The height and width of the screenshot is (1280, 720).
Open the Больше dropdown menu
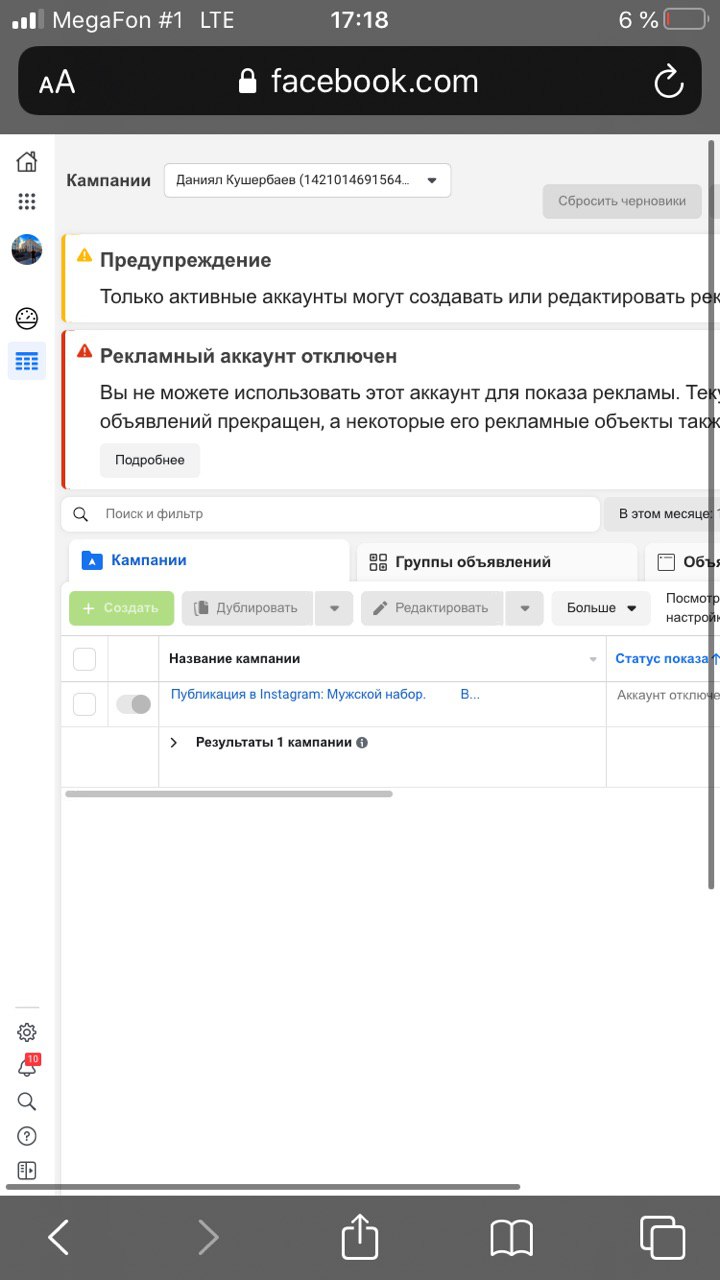(601, 608)
